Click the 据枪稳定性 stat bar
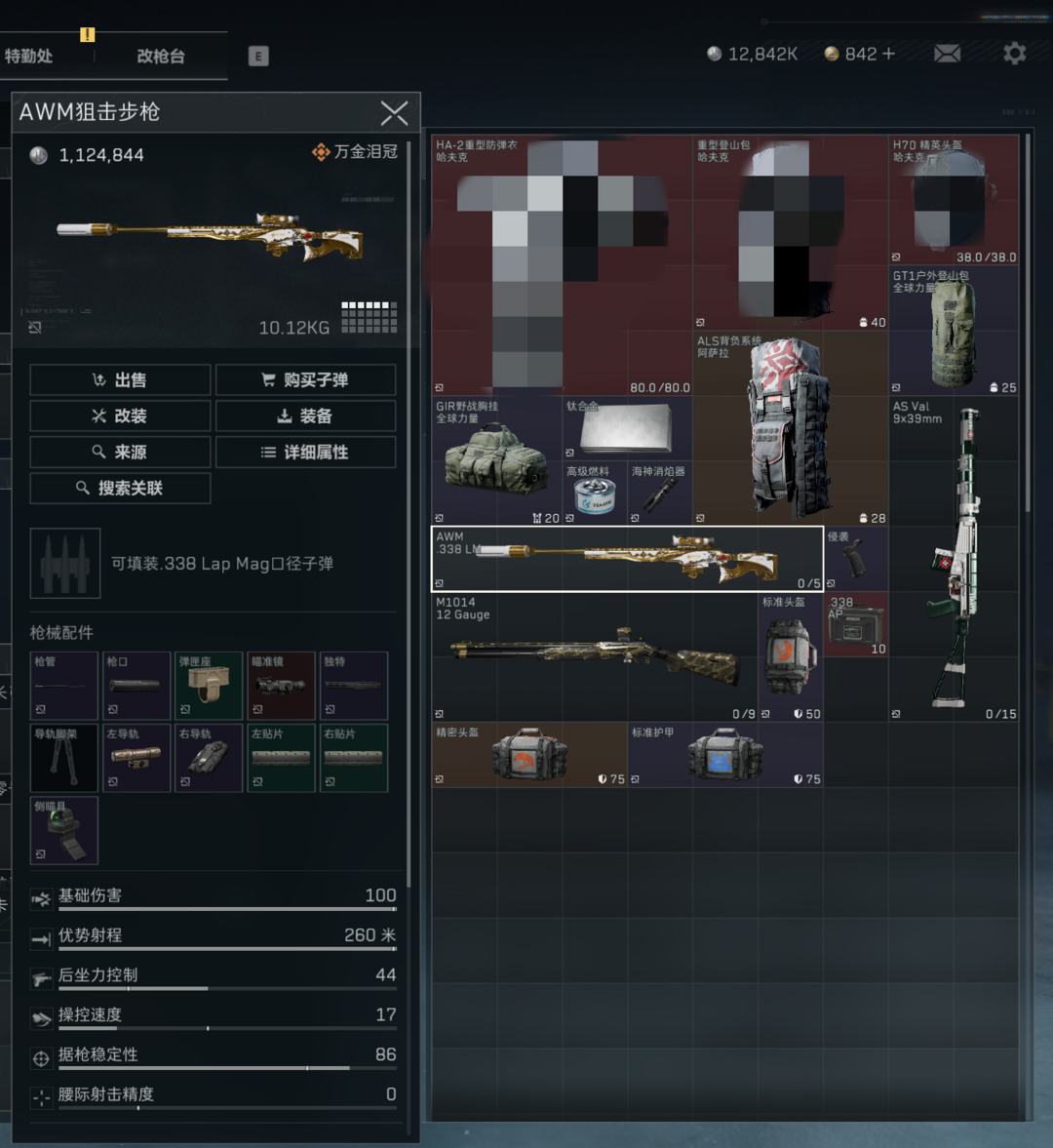Image resolution: width=1053 pixels, height=1148 pixels. pos(227,1068)
